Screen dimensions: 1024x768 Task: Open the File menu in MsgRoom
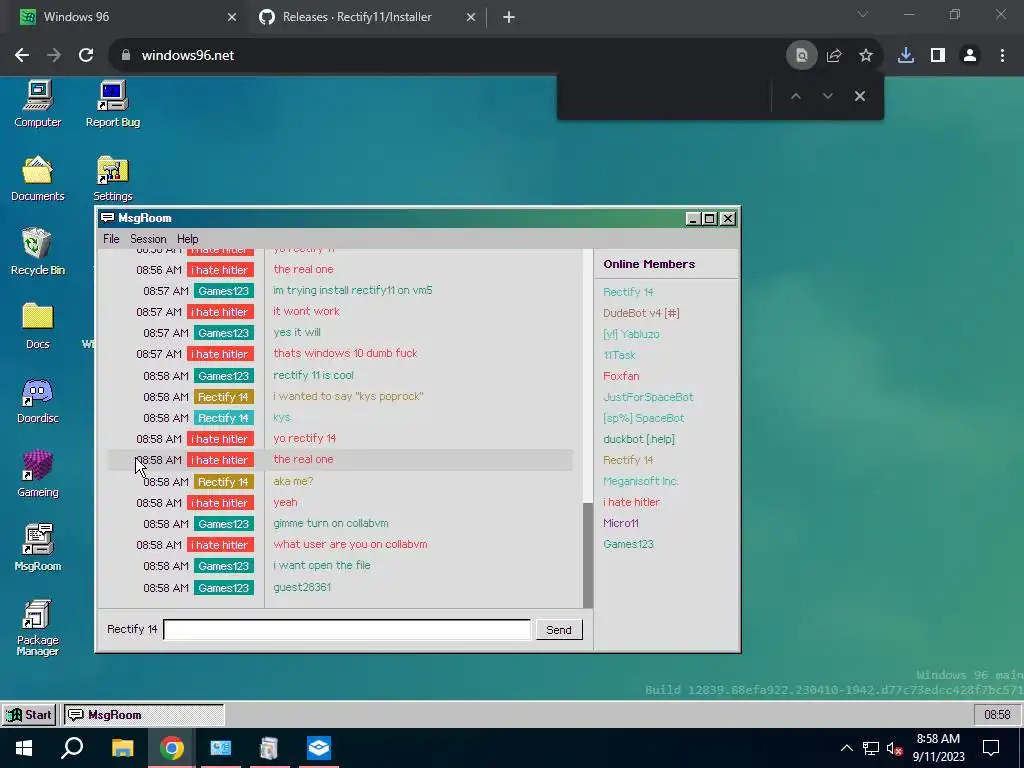pos(111,239)
